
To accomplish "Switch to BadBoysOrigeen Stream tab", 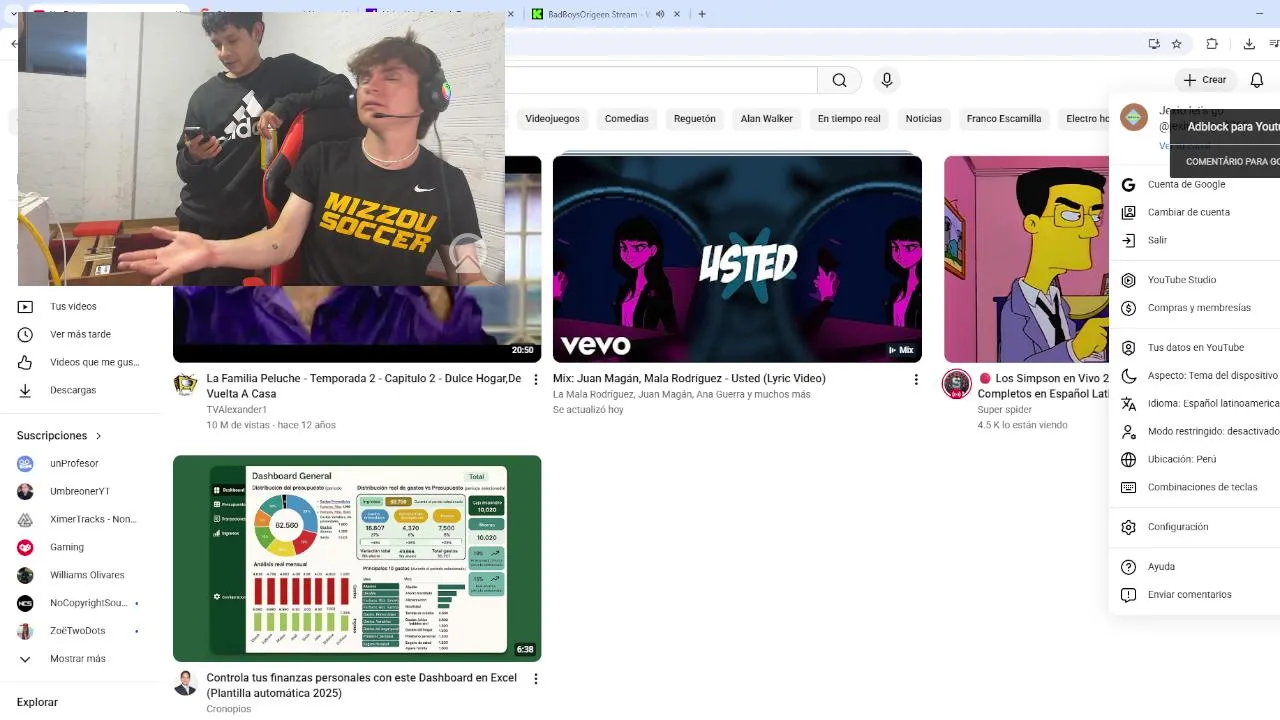I will pyautogui.click(x=600, y=14).
